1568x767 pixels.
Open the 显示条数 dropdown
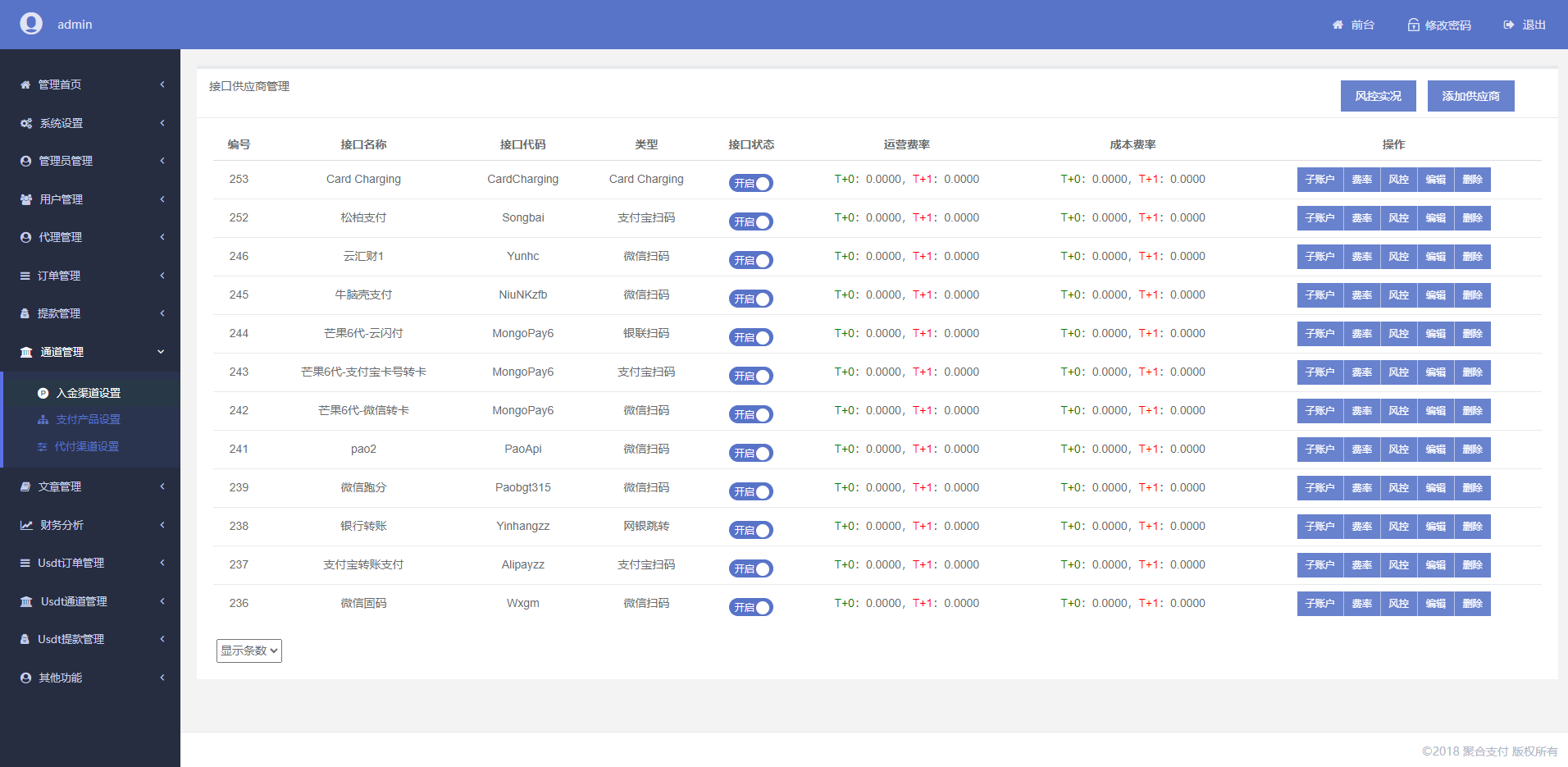(249, 651)
